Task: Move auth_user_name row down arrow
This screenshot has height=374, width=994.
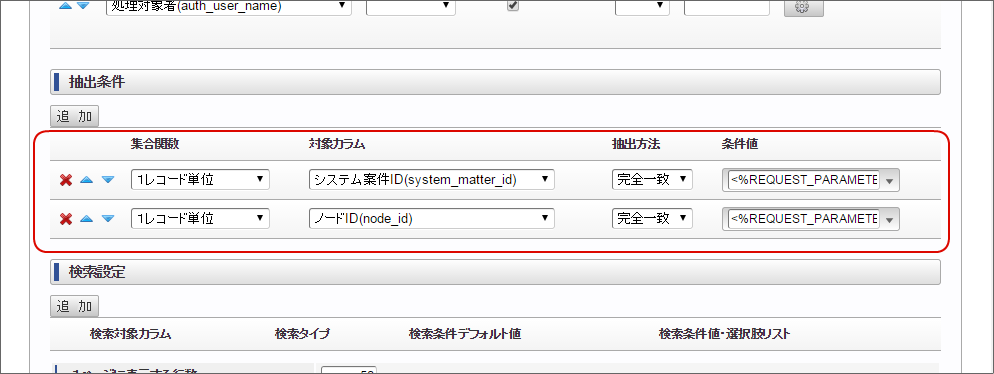Action: pos(83,6)
